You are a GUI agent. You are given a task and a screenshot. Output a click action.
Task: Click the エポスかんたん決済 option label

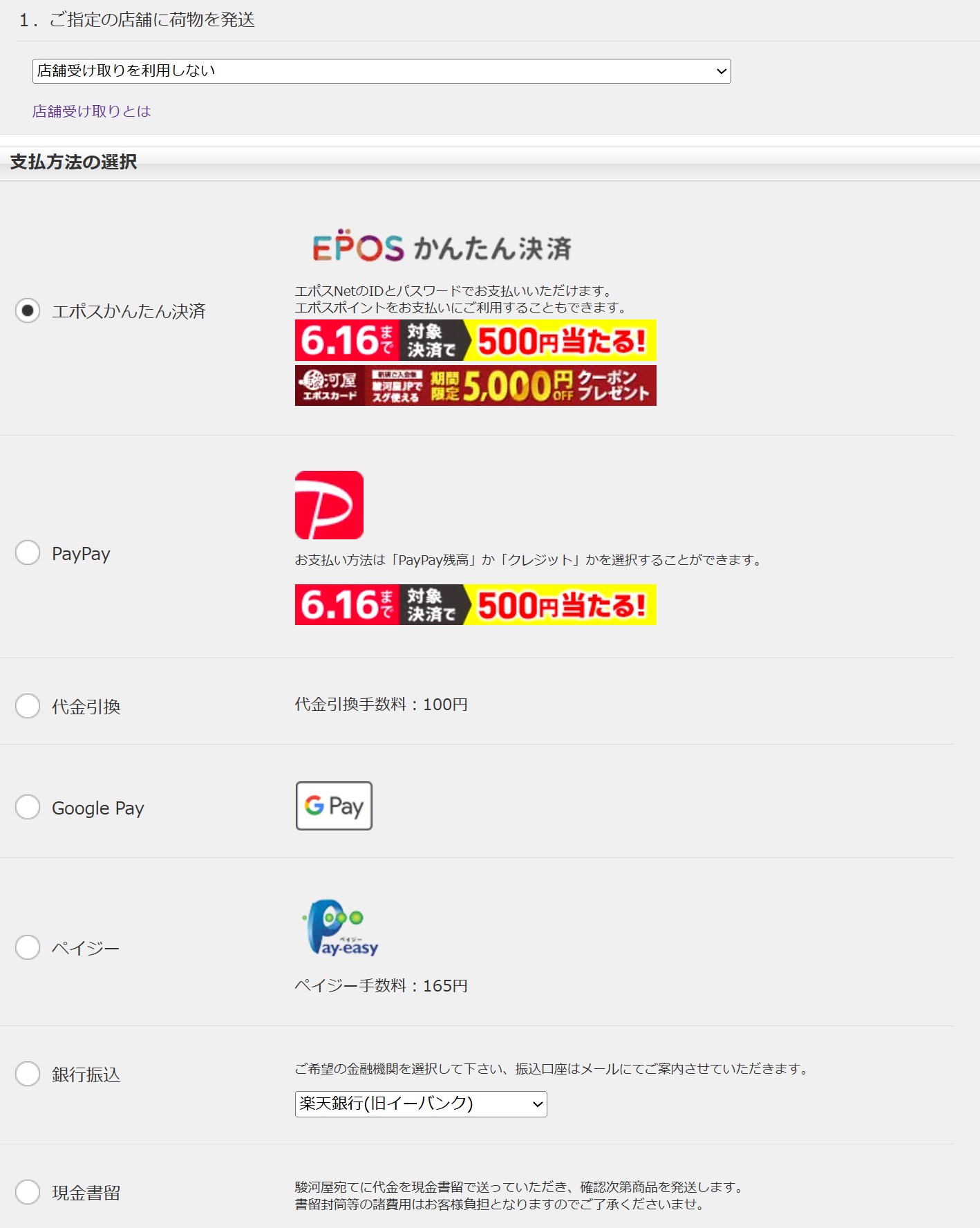pyautogui.click(x=129, y=311)
